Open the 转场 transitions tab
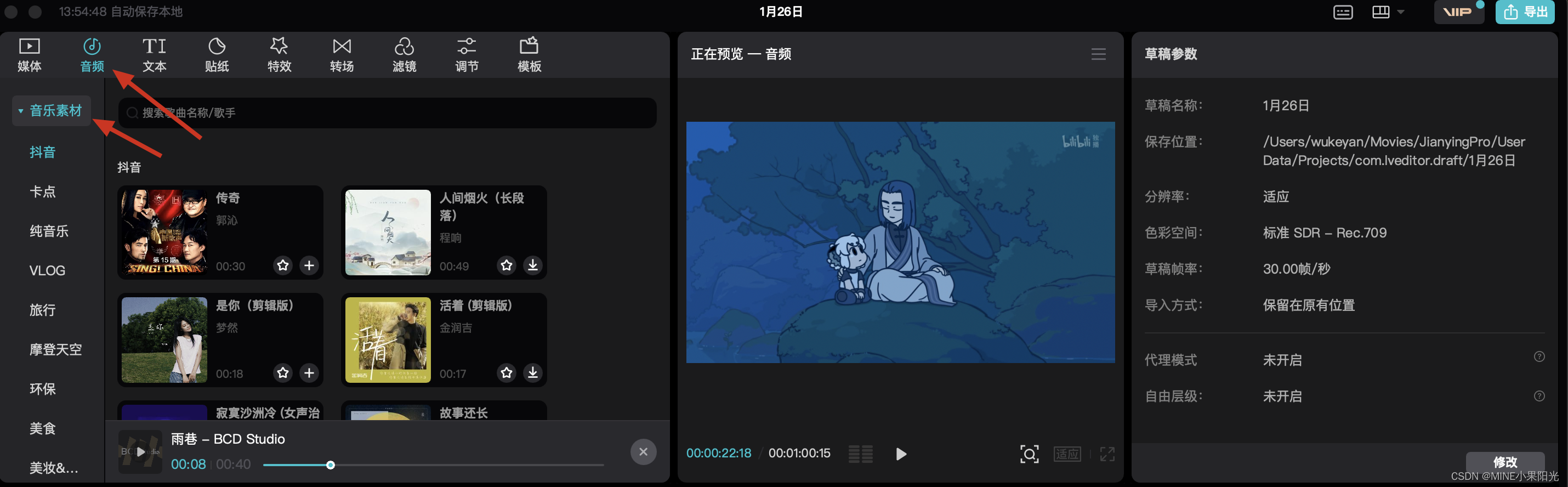1568x487 pixels. point(342,55)
